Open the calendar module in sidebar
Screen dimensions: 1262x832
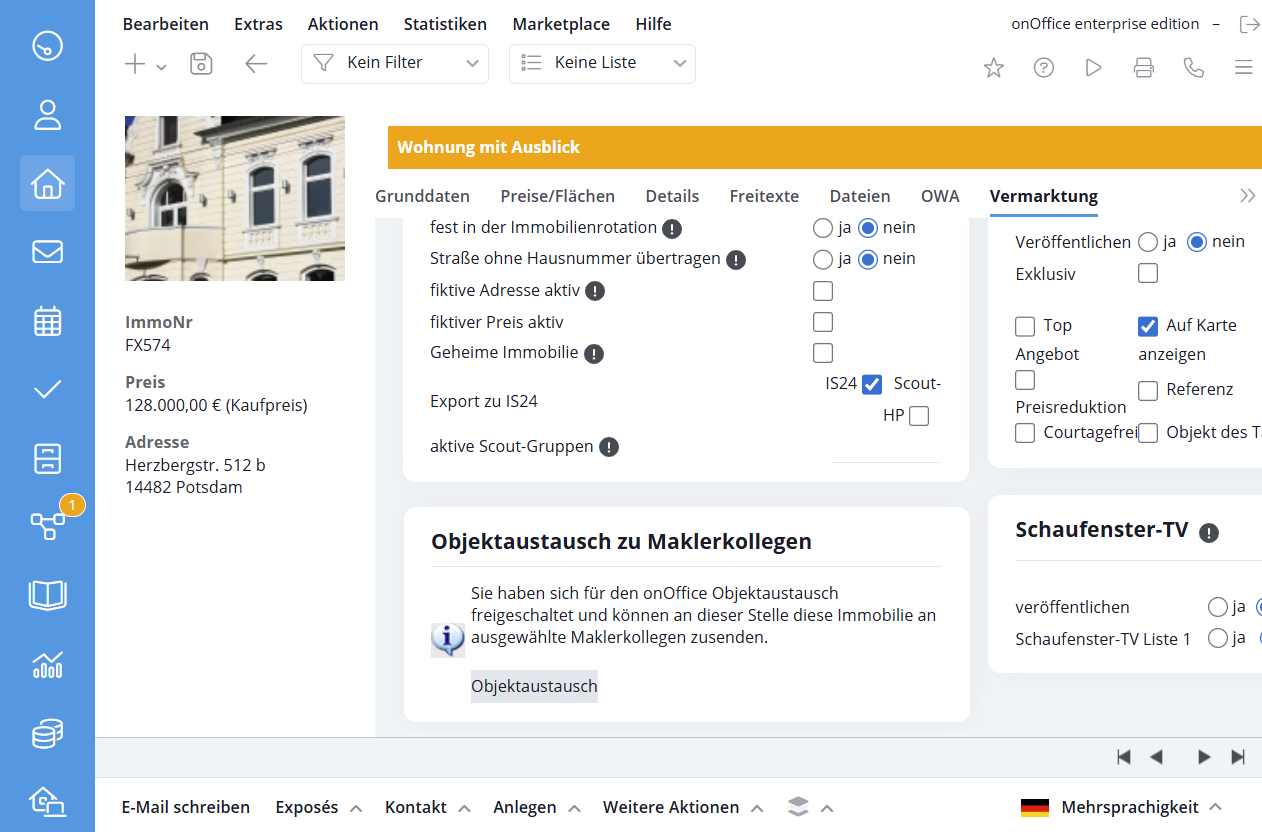(x=47, y=321)
